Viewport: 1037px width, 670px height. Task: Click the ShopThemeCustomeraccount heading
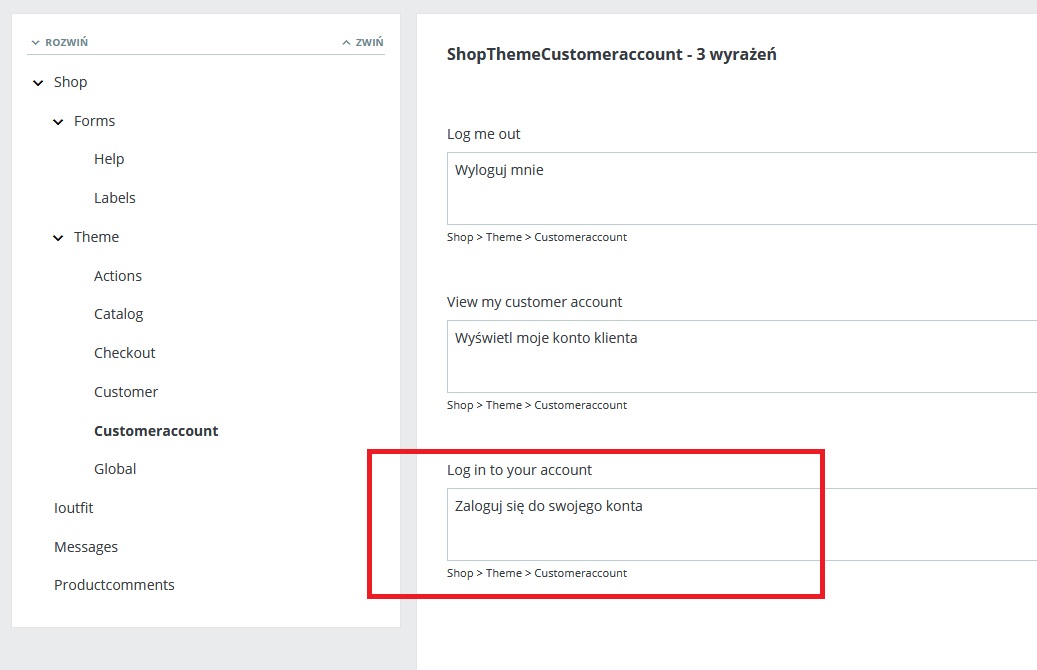pos(611,54)
